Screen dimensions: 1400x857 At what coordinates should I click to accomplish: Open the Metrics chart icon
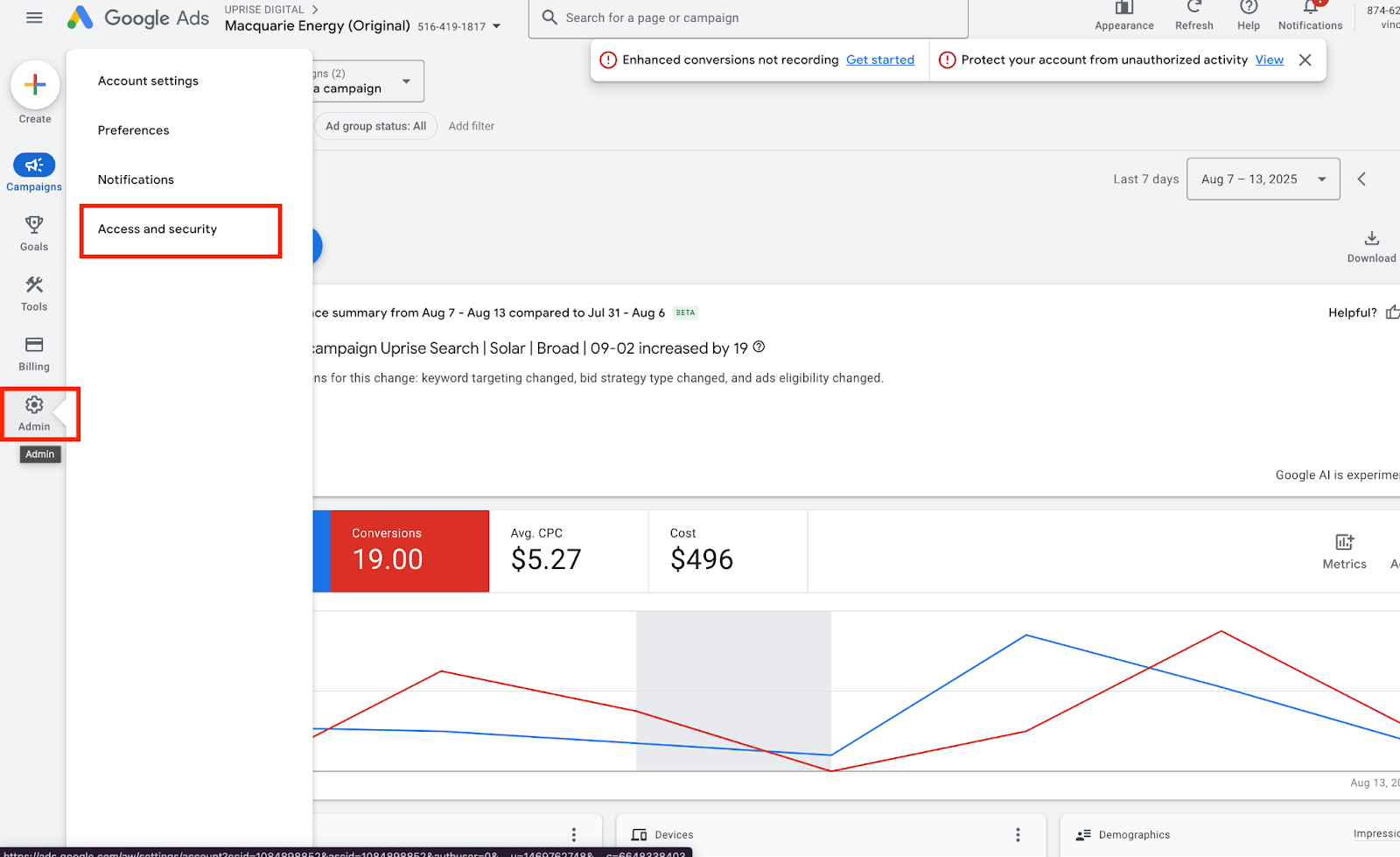pyautogui.click(x=1345, y=542)
